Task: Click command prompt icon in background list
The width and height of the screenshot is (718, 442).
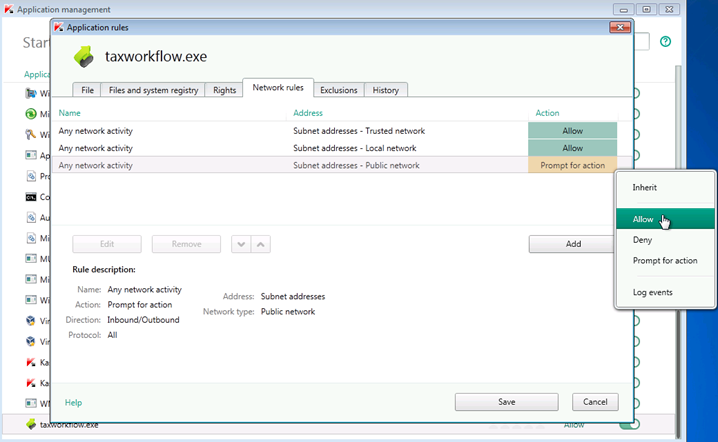Action: click(31, 197)
